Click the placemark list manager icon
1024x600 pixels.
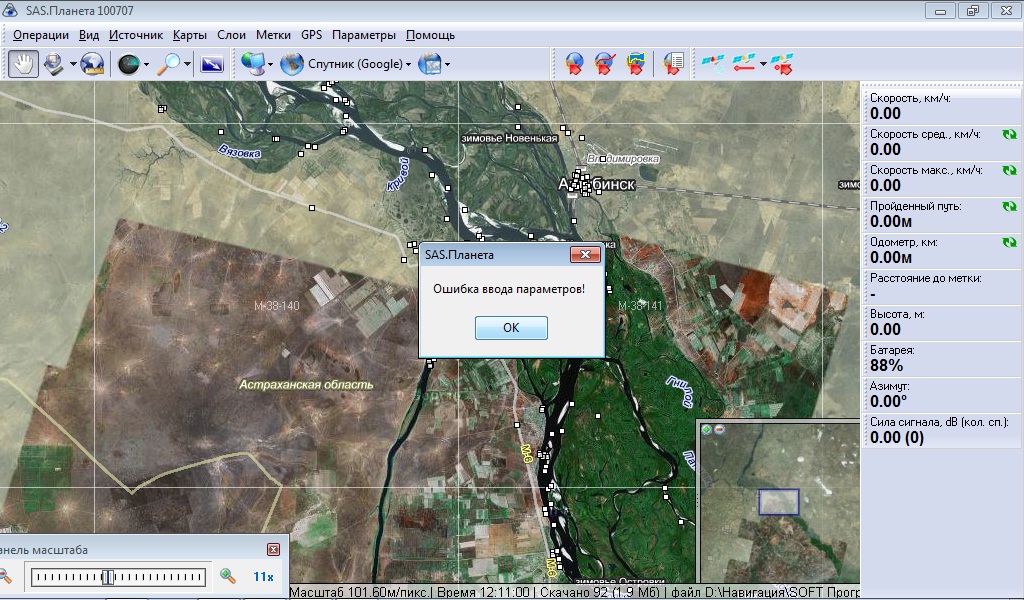[673, 64]
